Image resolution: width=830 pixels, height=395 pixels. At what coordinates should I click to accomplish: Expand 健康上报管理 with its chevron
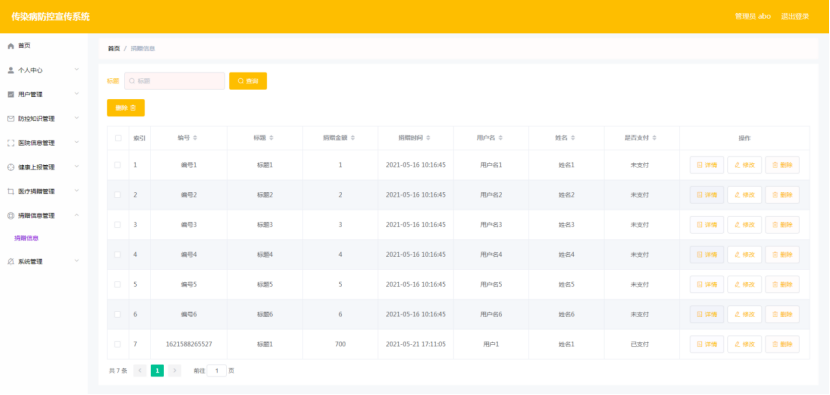click(x=77, y=167)
